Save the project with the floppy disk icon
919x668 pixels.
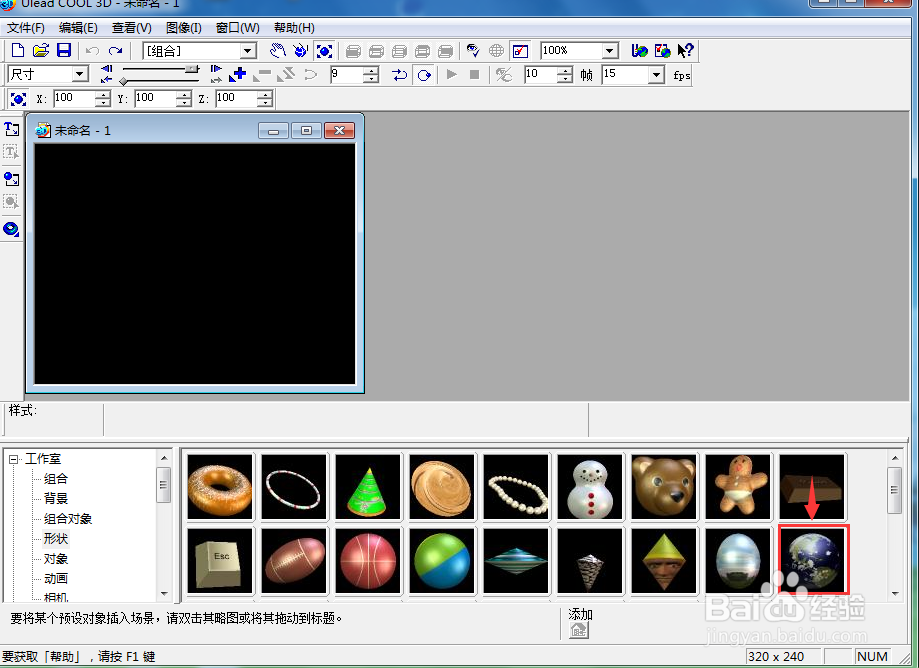point(63,51)
